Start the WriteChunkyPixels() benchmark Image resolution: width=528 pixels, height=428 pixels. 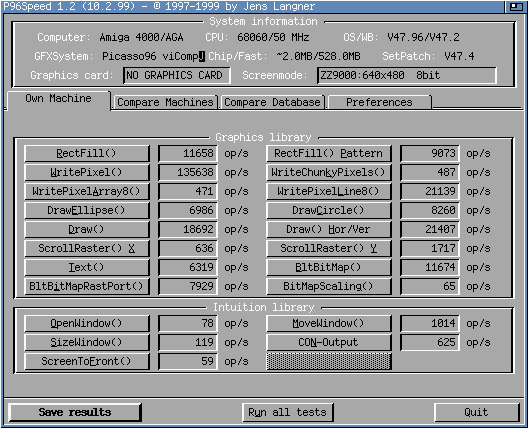(x=329, y=172)
